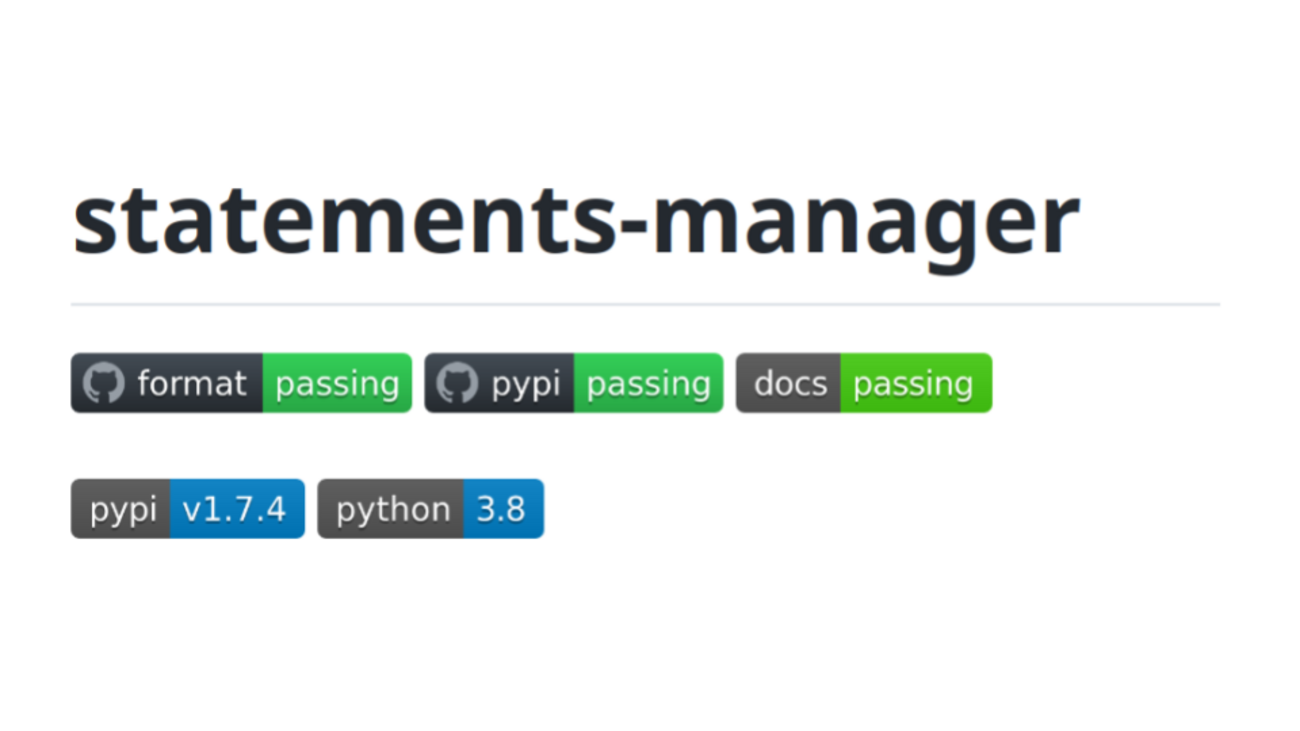Click the 'format' label on the first badge
Viewport: 1300px width, 731px height.
(x=192, y=383)
